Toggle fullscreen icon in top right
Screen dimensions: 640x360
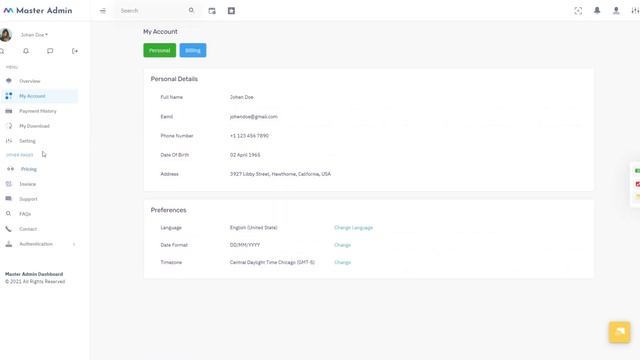tap(578, 11)
